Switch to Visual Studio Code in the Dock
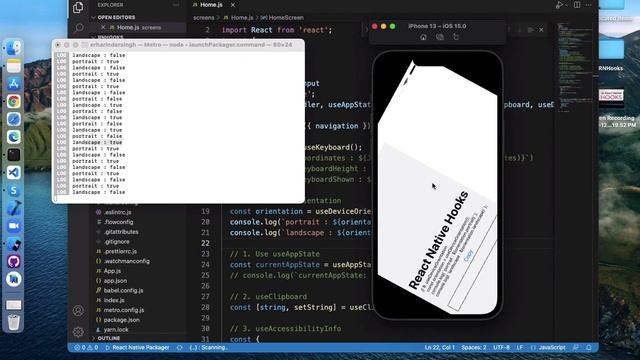The image size is (640, 360). tap(13, 172)
